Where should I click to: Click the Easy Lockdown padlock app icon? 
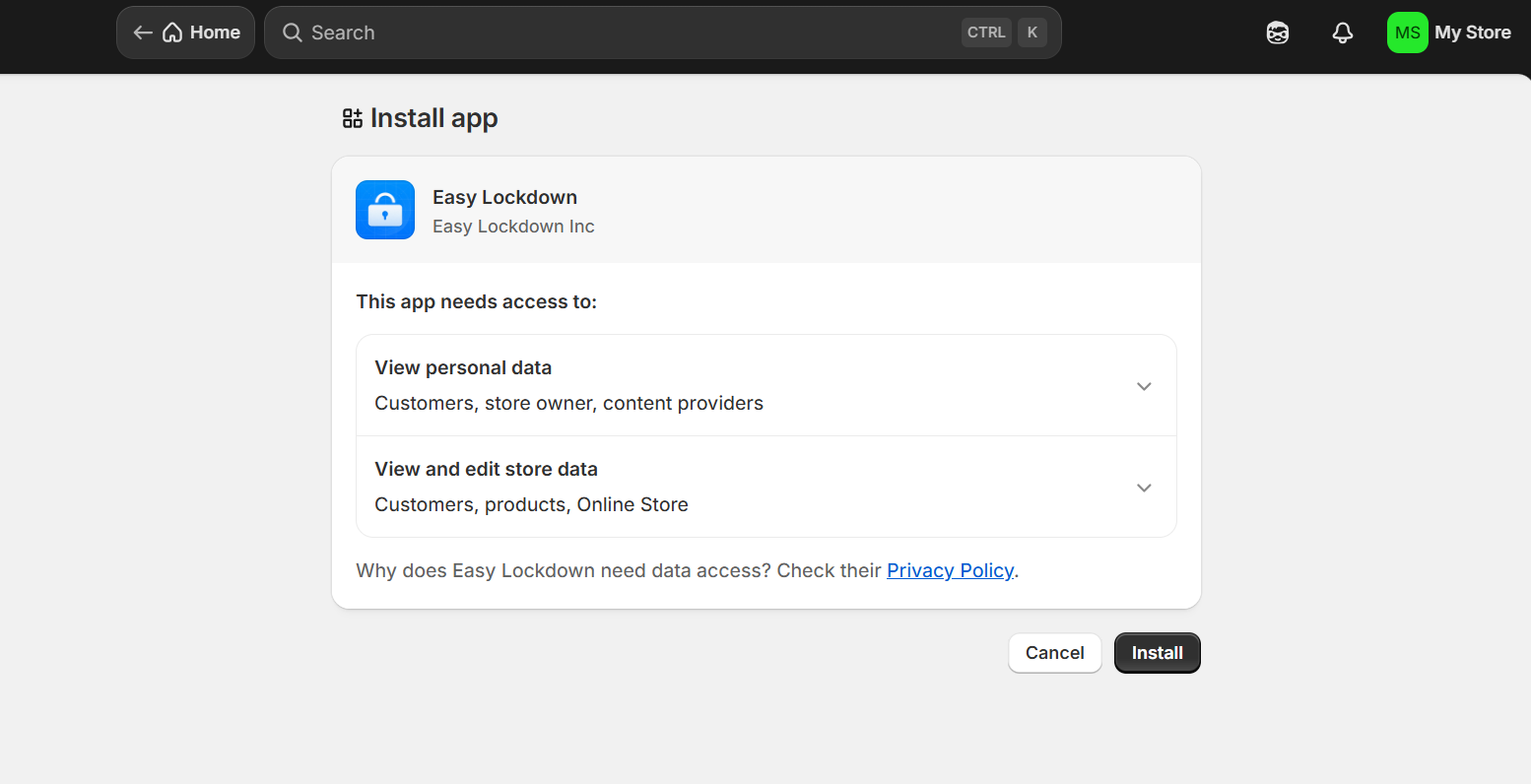[385, 210]
